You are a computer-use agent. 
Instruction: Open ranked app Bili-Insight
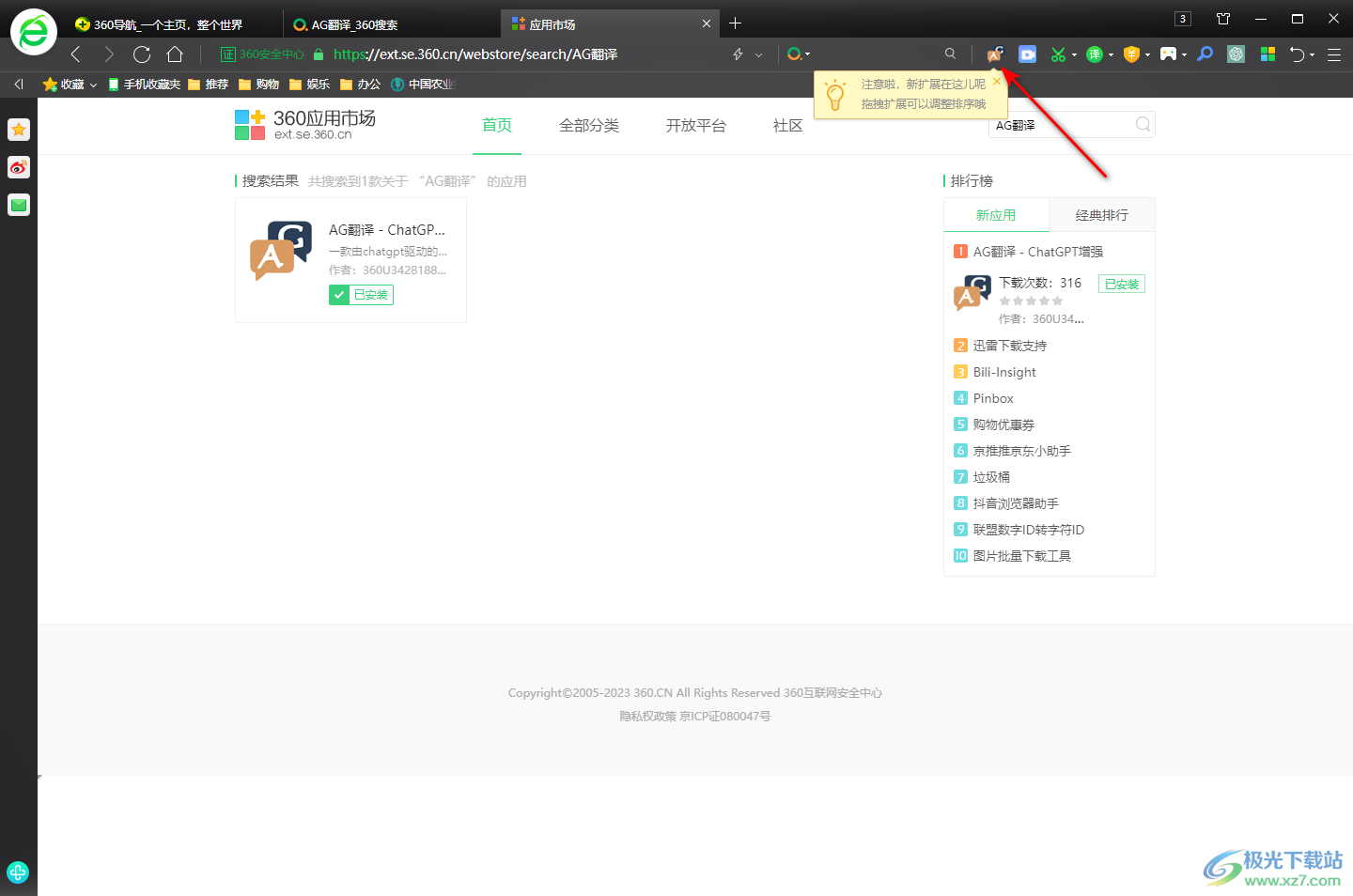1004,372
